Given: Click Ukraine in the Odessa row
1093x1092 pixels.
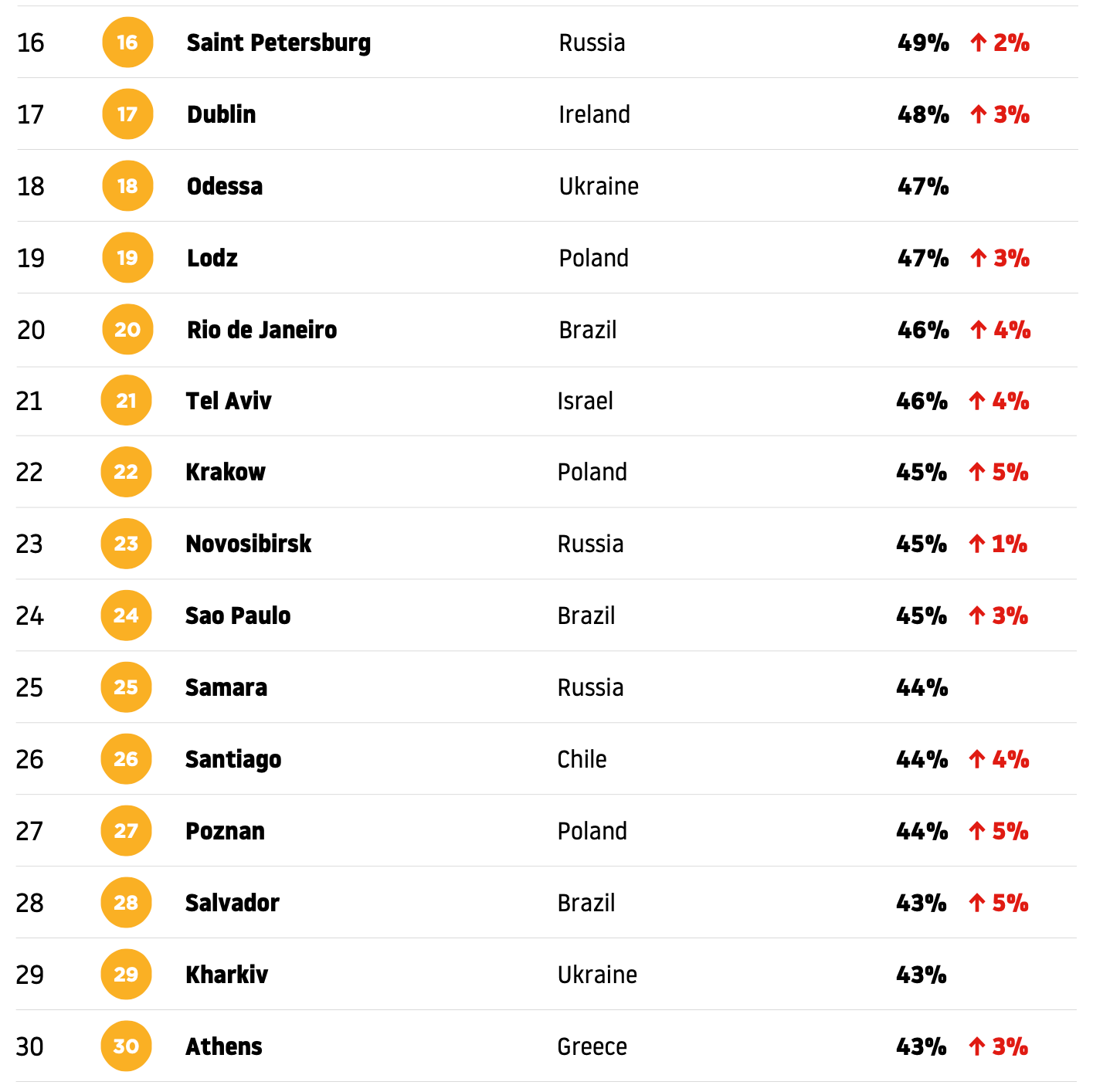Looking at the screenshot, I should click(x=599, y=187).
